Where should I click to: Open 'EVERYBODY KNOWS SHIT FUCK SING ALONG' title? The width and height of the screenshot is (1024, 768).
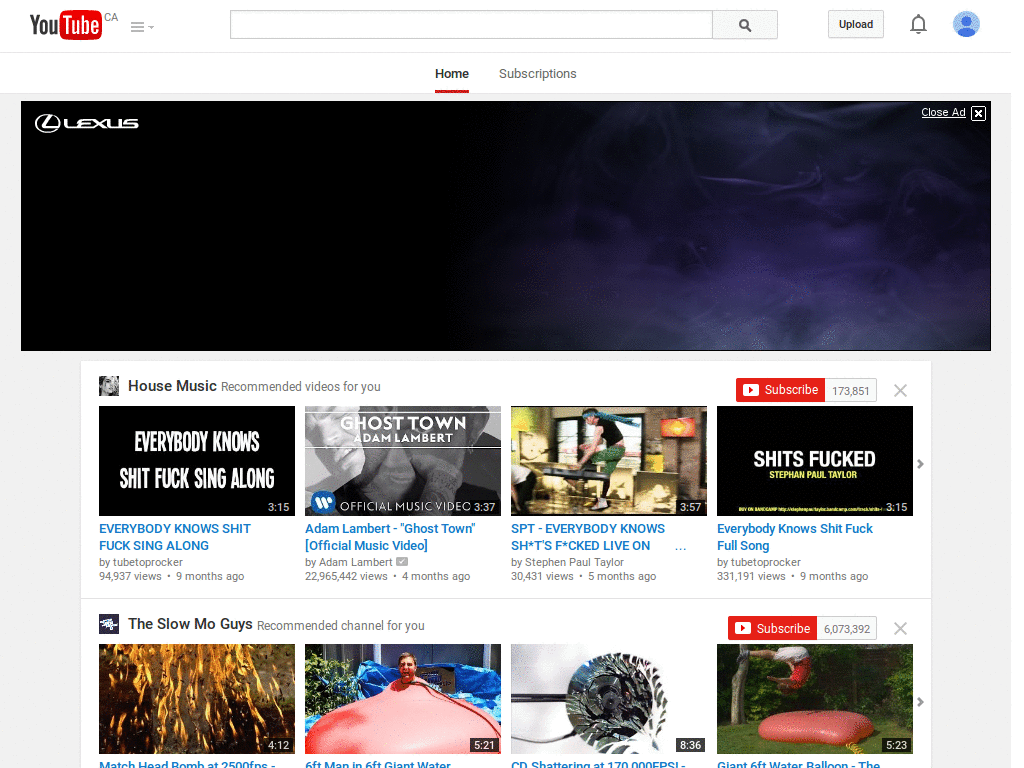click(x=175, y=537)
